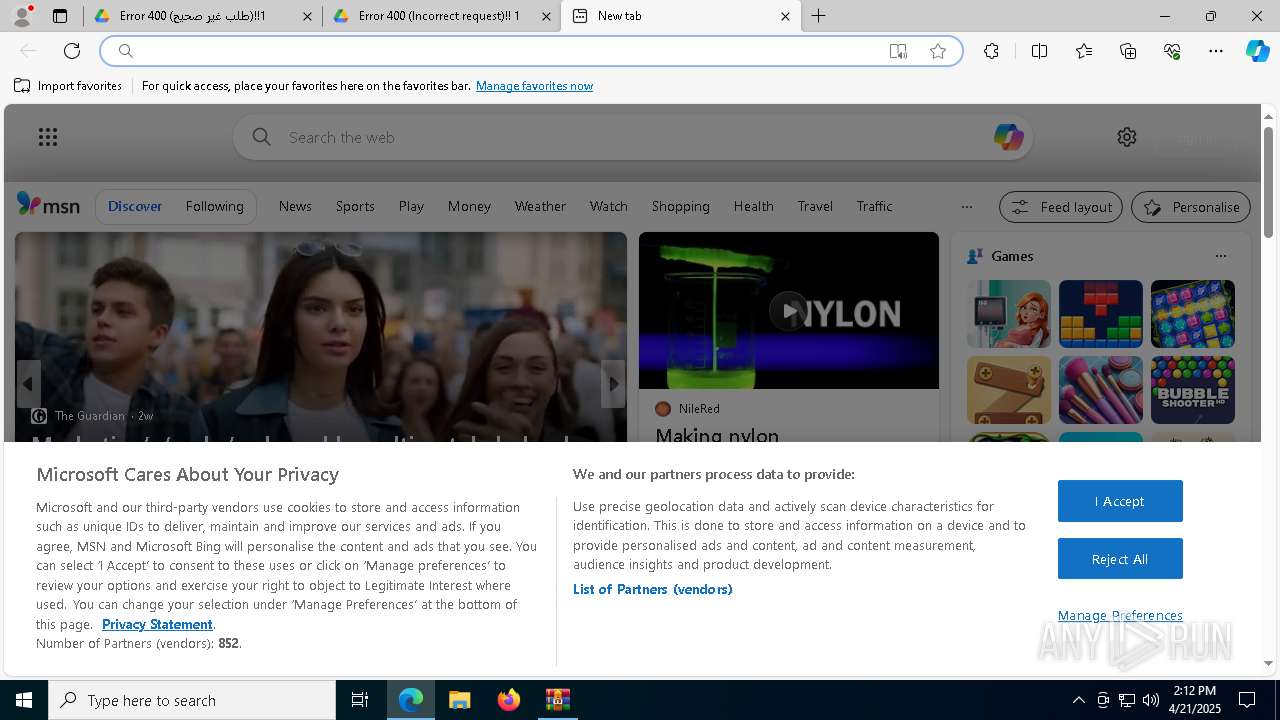Open the Favorites list icon
This screenshot has height=720, width=1280.
point(1084,51)
